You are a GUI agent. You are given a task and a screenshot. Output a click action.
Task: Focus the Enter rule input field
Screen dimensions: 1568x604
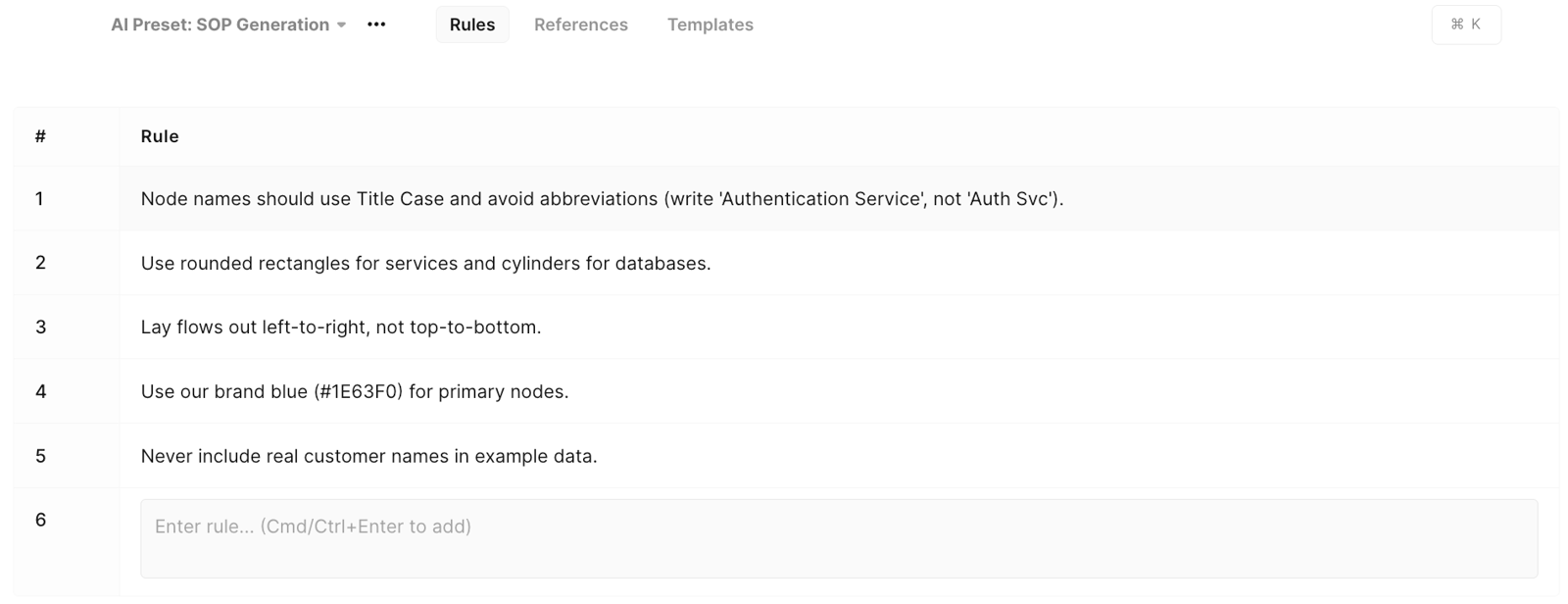(x=839, y=538)
